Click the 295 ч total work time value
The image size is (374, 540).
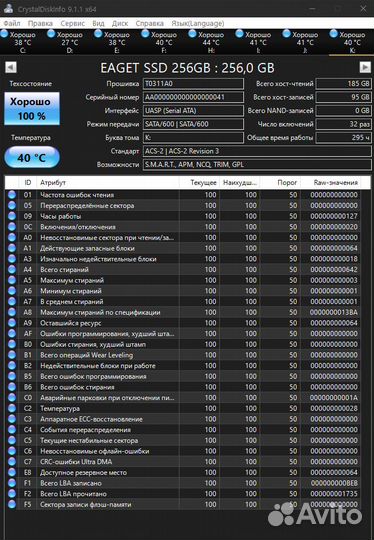point(344,138)
